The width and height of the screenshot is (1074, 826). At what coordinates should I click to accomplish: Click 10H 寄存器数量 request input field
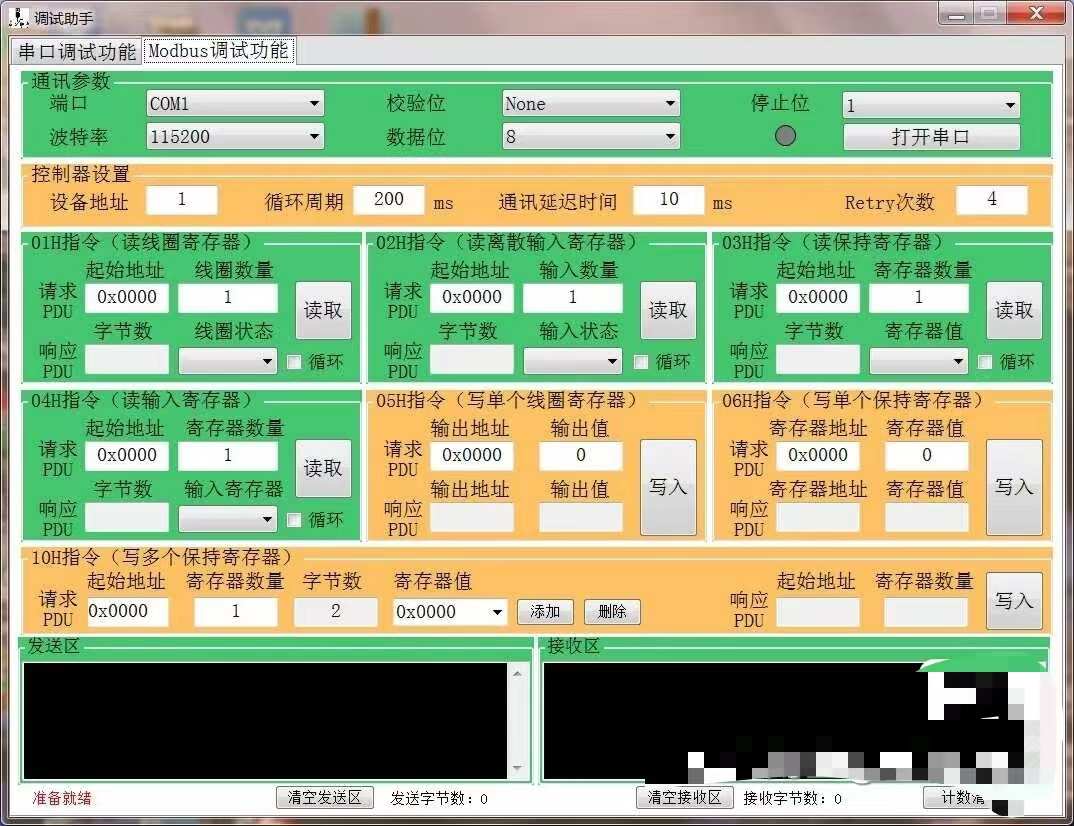pyautogui.click(x=236, y=612)
